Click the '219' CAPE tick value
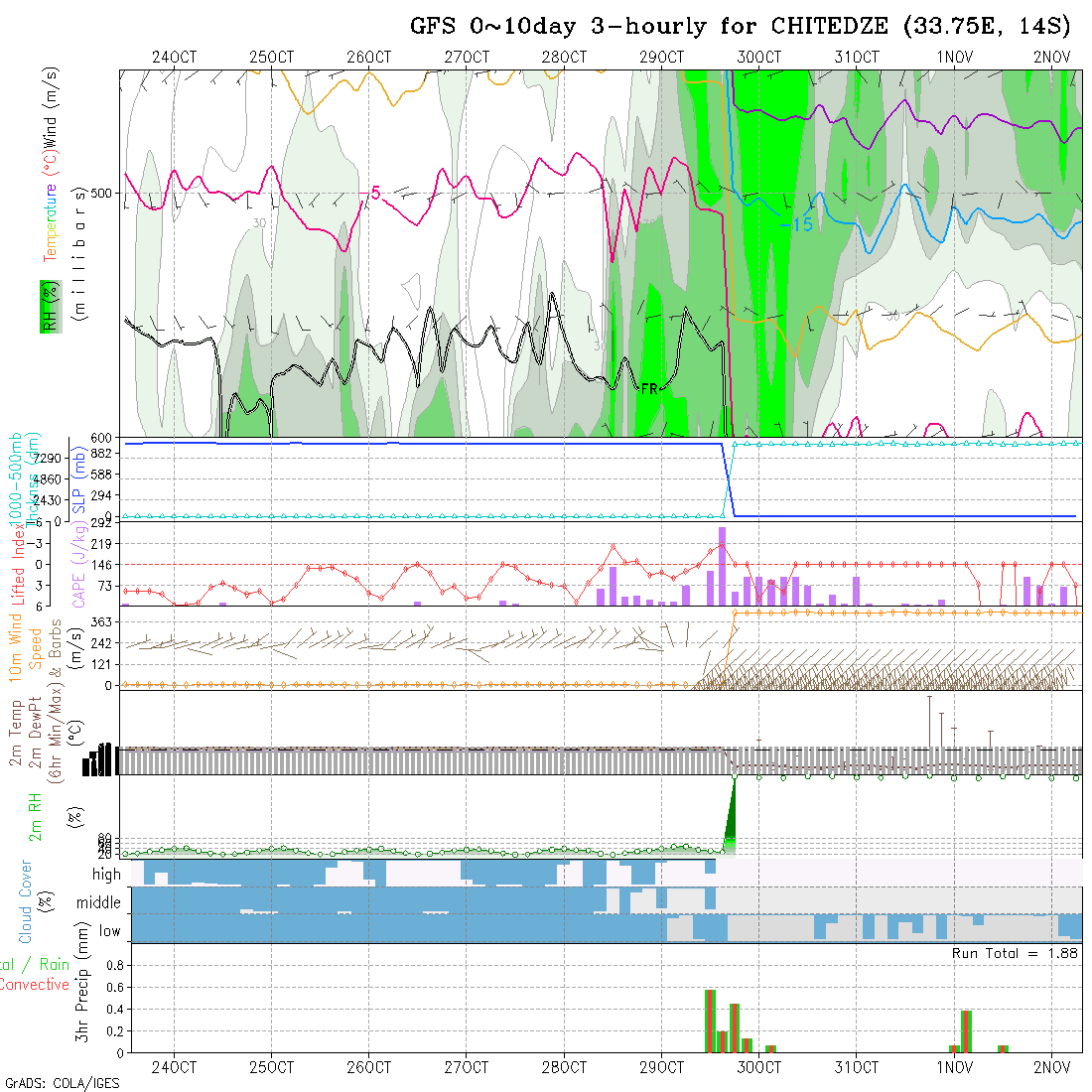The height and width of the screenshot is (1092, 1092). [x=101, y=544]
